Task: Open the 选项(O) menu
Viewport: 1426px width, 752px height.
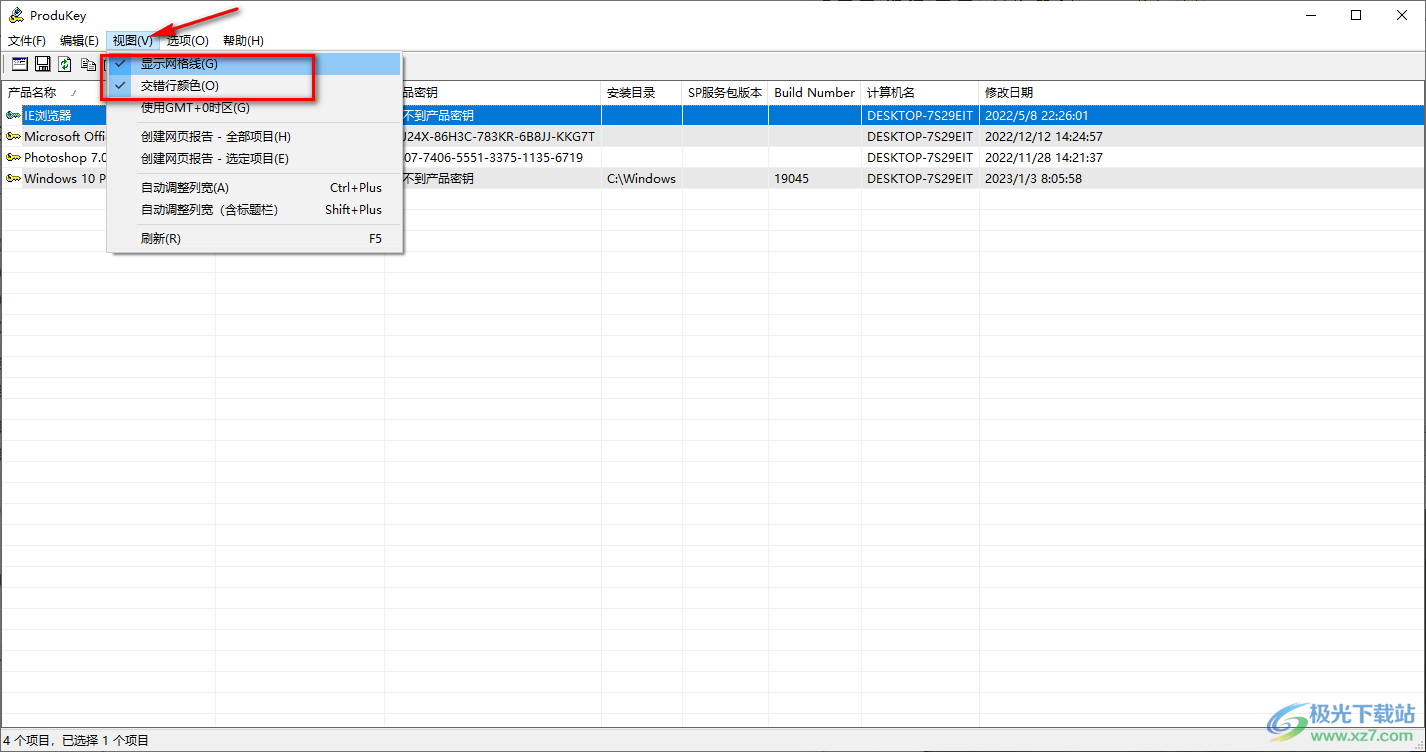Action: [187, 41]
